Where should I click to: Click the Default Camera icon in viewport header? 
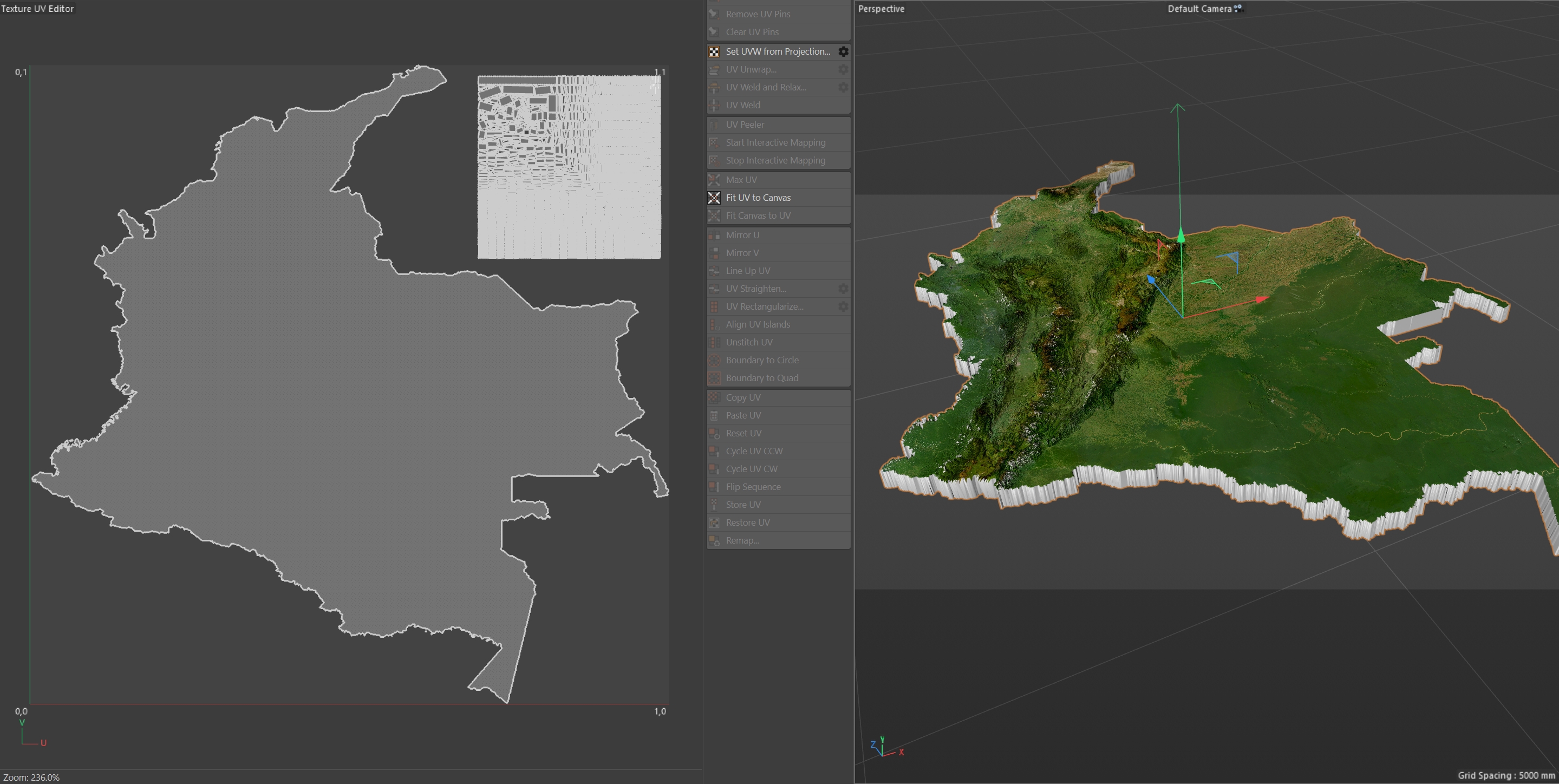click(x=1239, y=9)
